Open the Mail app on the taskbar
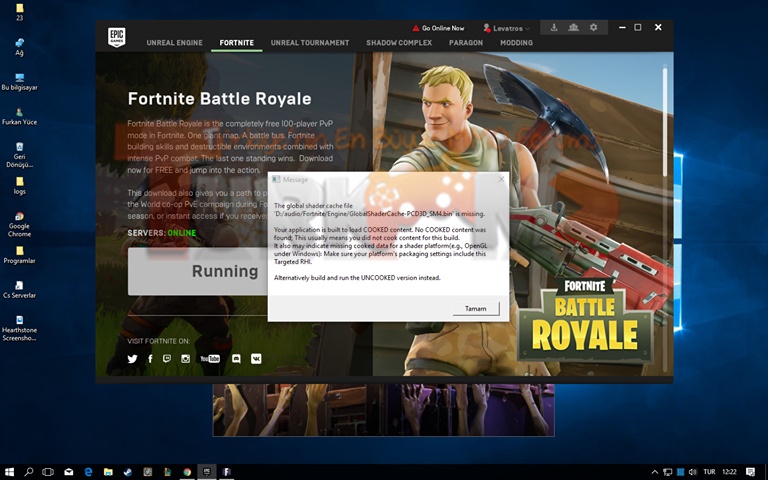The width and height of the screenshot is (768, 480). [69, 472]
